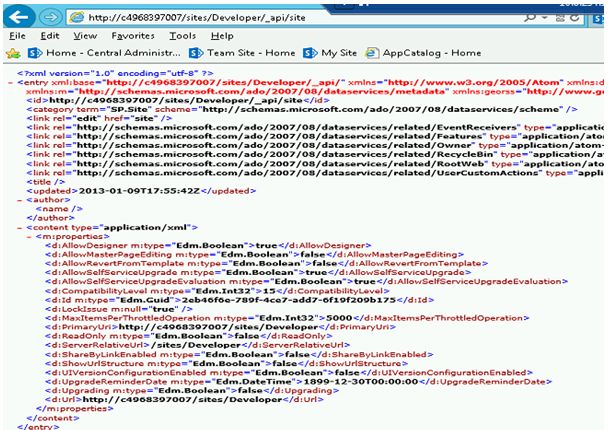Click the d:AllowSelfServiceUpgrade true line
The width and height of the screenshot is (612, 430).
coord(258,273)
